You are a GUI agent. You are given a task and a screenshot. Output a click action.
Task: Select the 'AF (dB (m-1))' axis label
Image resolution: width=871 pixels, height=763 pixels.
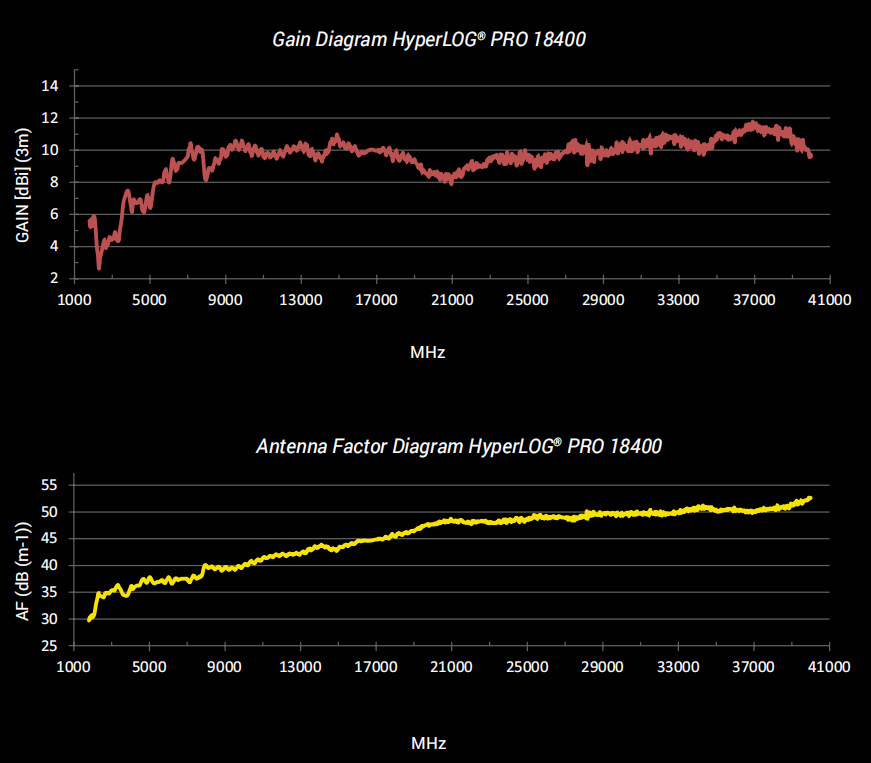(22, 571)
